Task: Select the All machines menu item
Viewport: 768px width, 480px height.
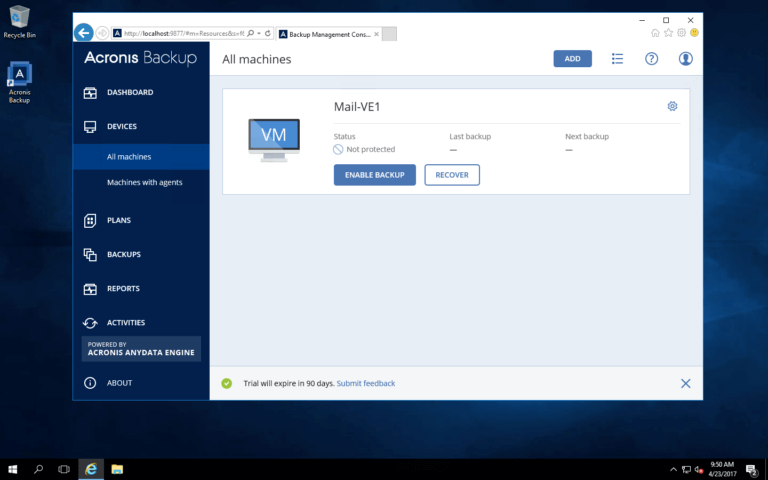Action: coord(141,157)
